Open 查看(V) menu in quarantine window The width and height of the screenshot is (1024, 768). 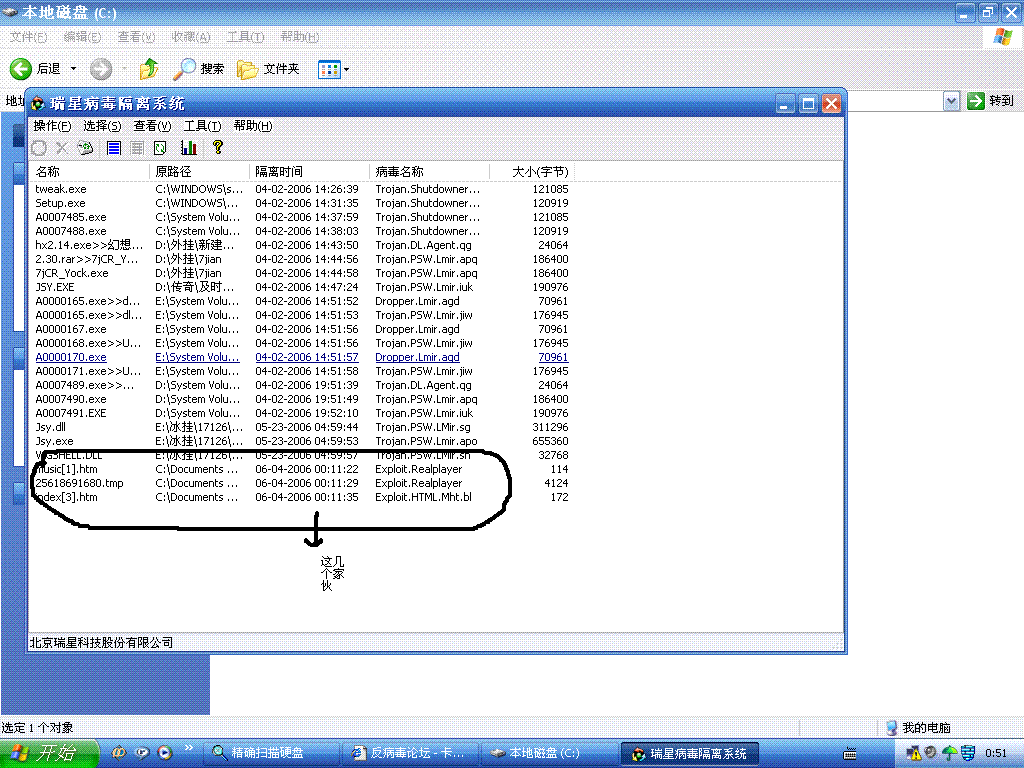(x=152, y=125)
